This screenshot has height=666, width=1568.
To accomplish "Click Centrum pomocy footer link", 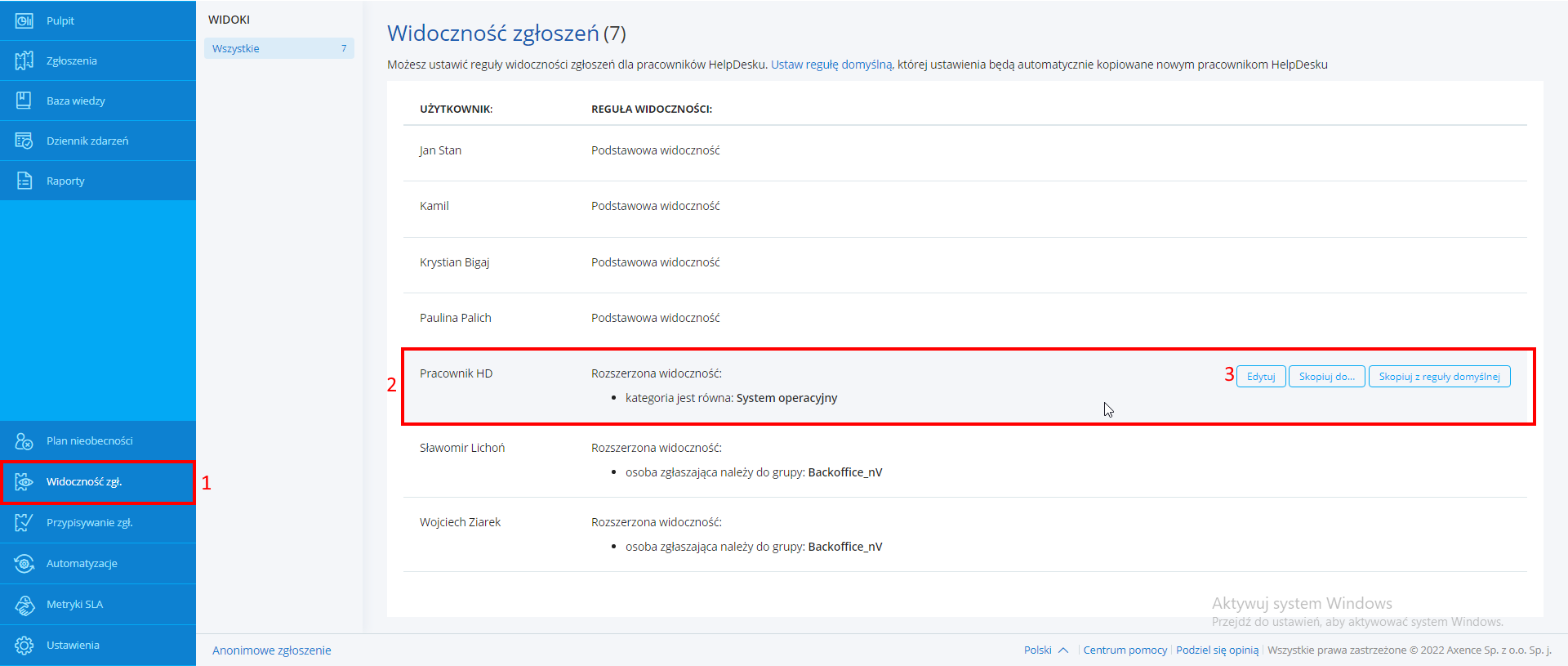I will click(x=1125, y=650).
